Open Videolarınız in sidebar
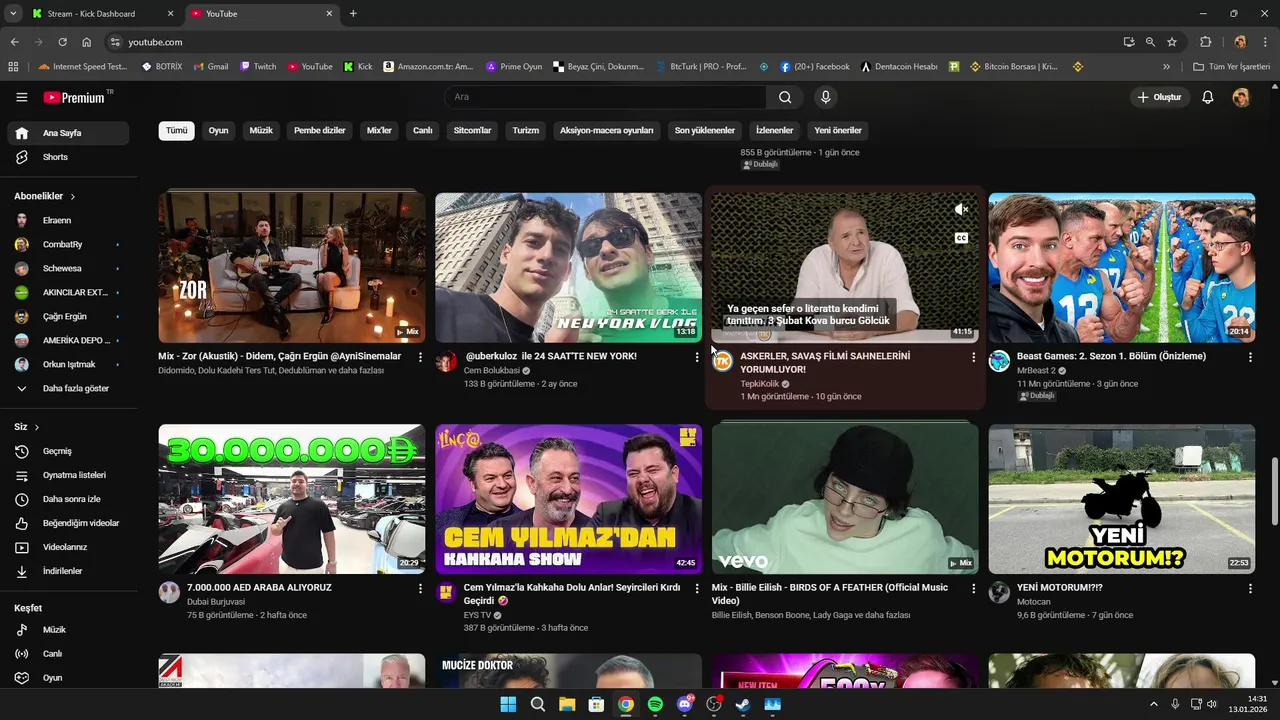The height and width of the screenshot is (720, 1280). (x=68, y=547)
